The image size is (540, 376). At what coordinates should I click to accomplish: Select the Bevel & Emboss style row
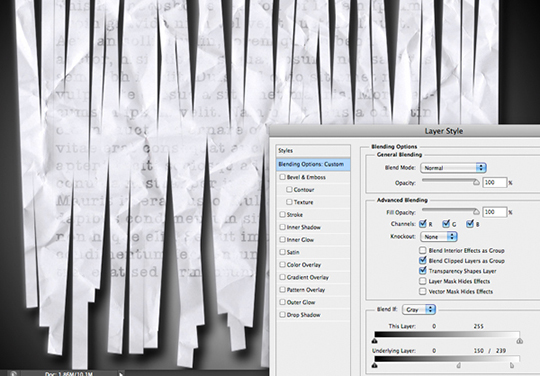pyautogui.click(x=313, y=177)
